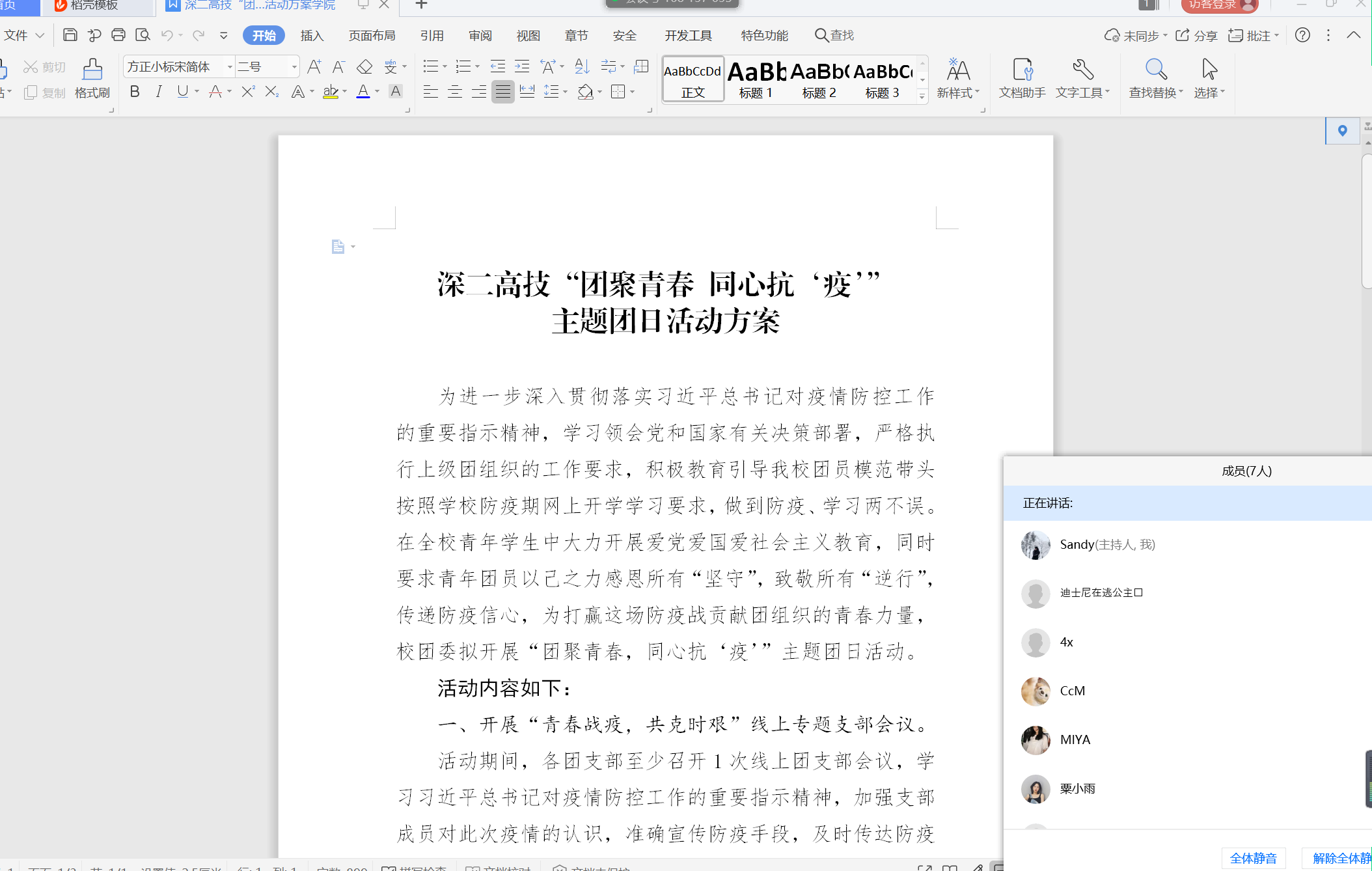Image resolution: width=1372 pixels, height=871 pixels.
Task: Toggle Strikethrough formatting
Action: (x=215, y=92)
